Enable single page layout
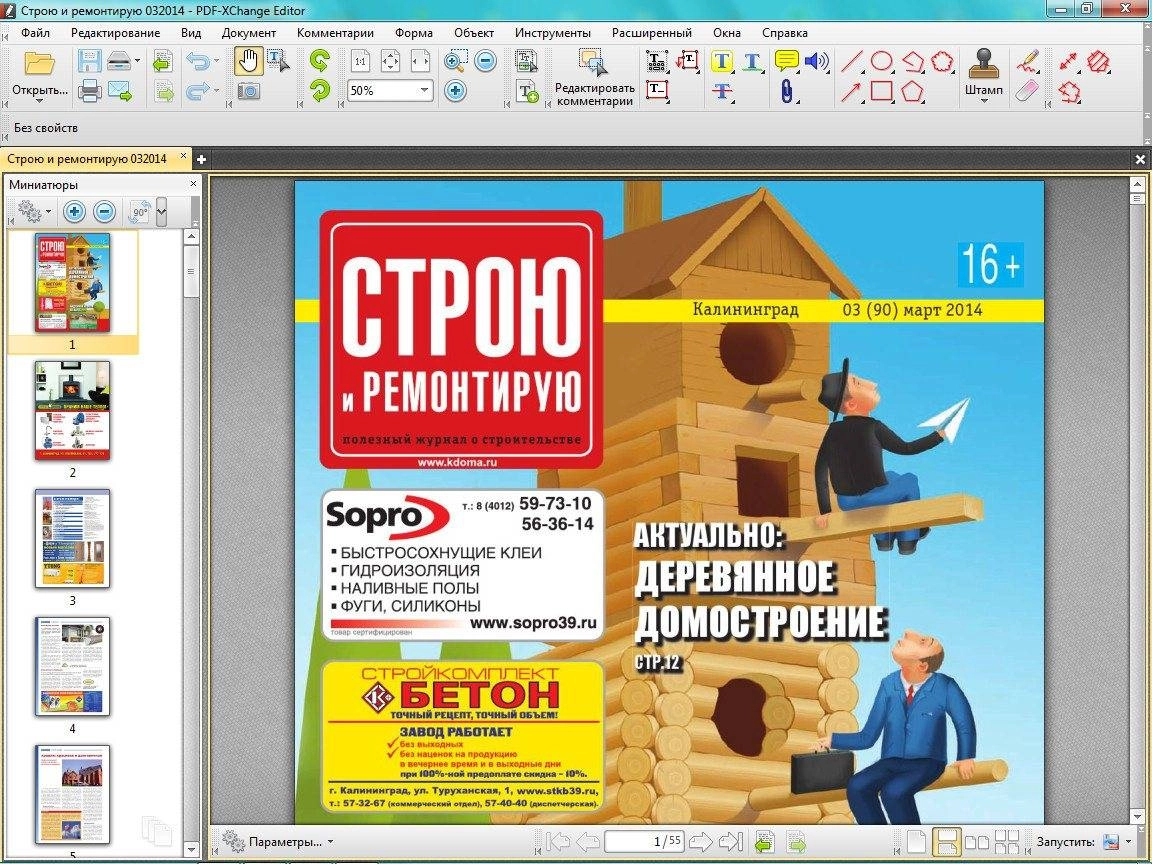This screenshot has height=864, width=1152. click(x=916, y=841)
